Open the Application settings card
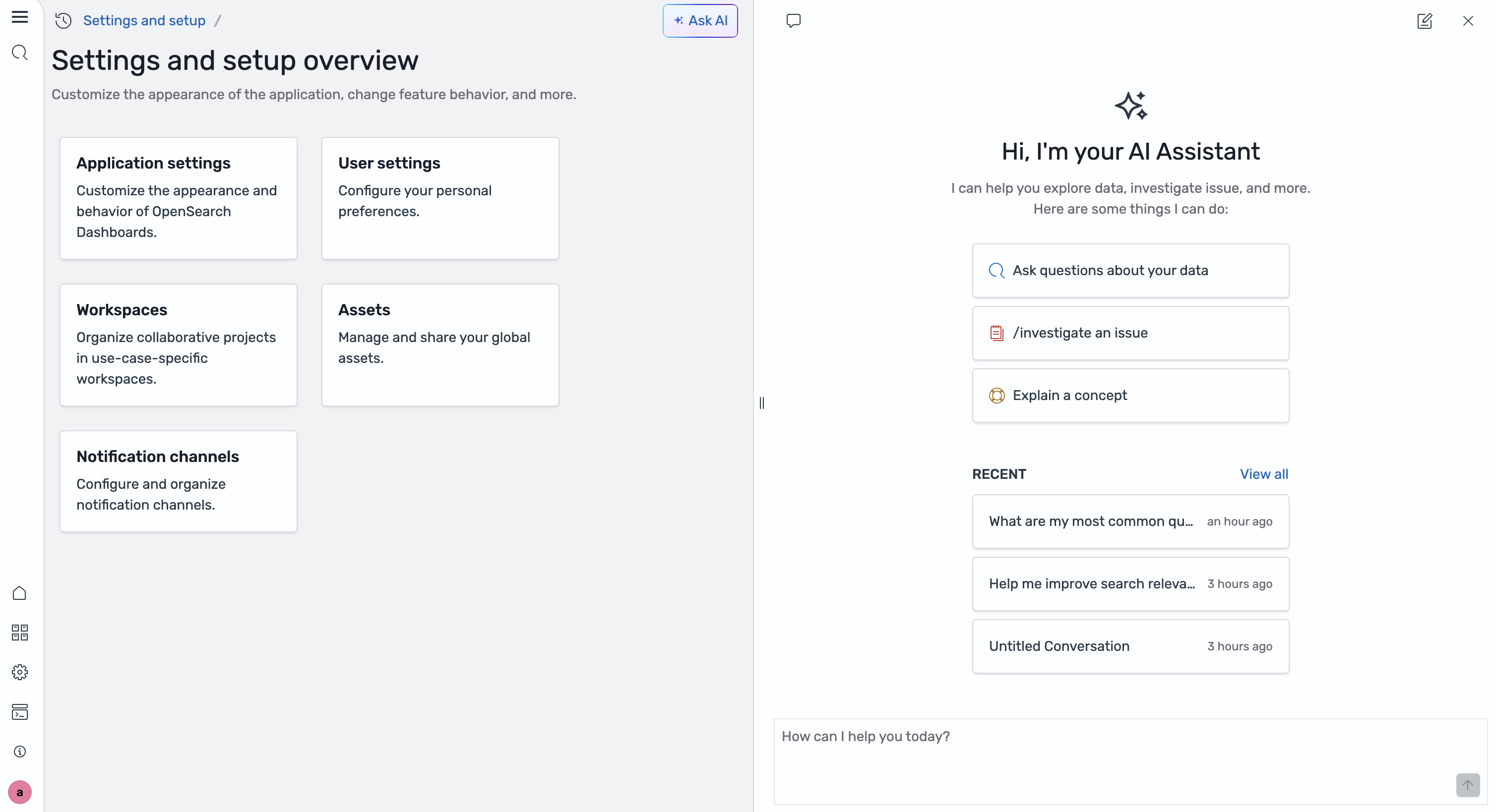 click(x=178, y=198)
